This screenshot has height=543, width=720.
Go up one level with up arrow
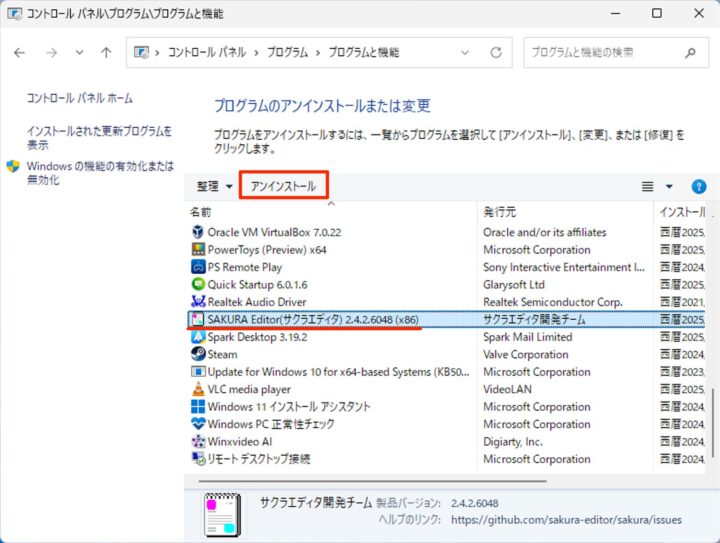click(x=106, y=53)
